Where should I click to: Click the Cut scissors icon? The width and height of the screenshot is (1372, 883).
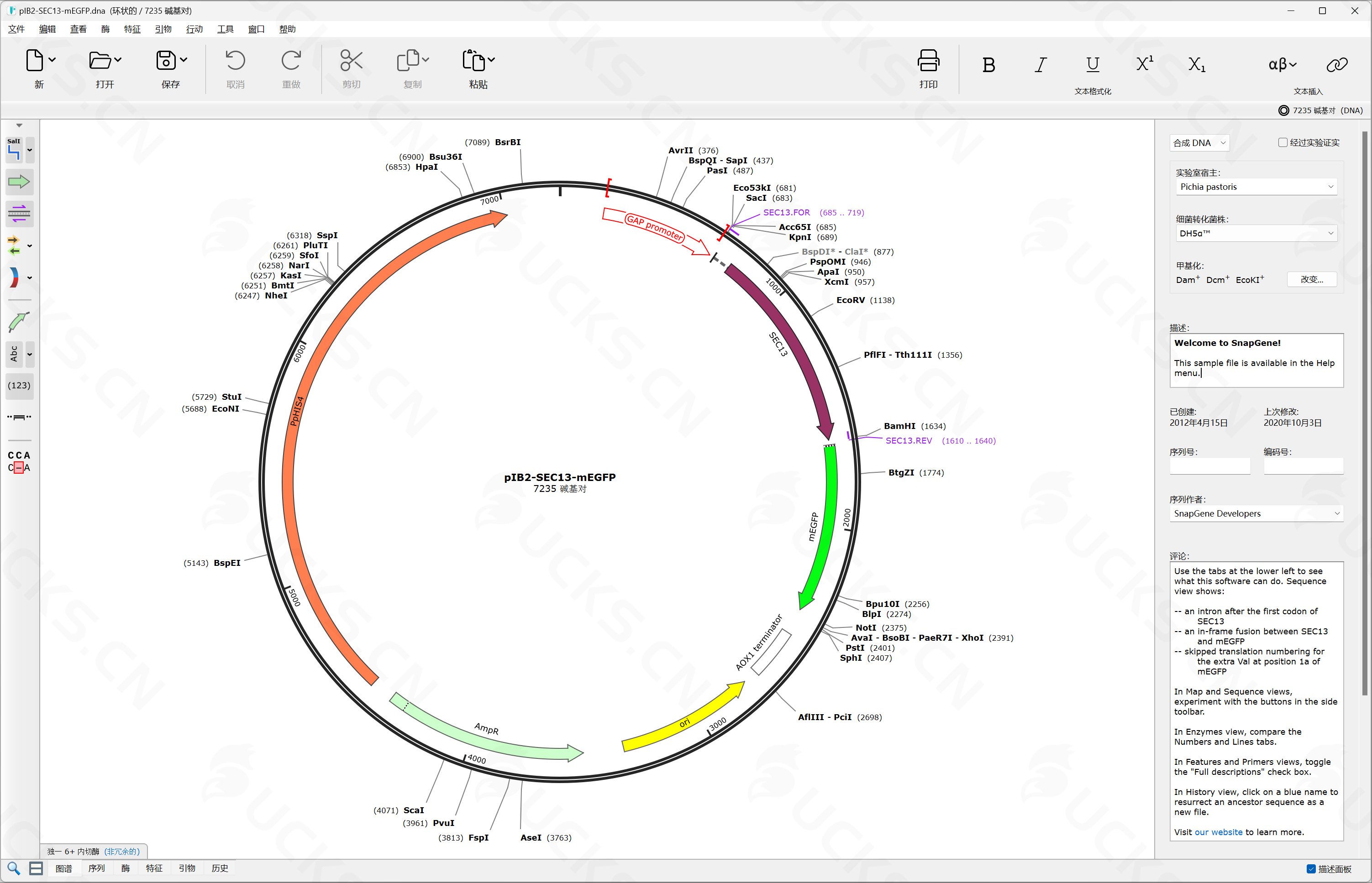[x=351, y=60]
